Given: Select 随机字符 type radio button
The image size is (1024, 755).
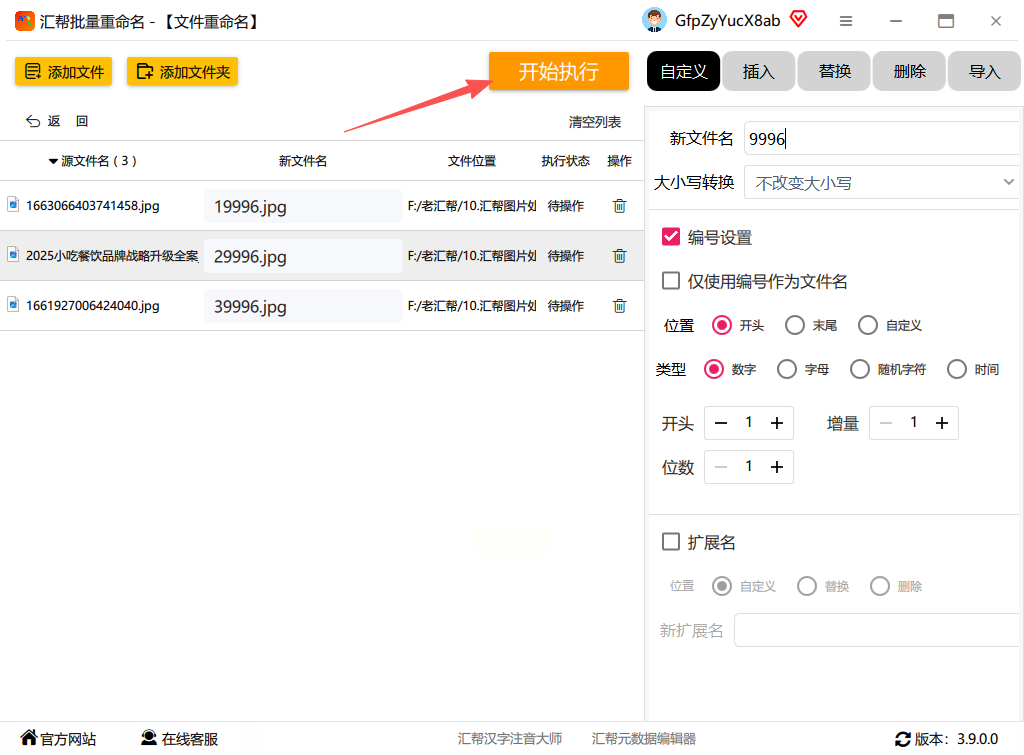Looking at the screenshot, I should tap(860, 369).
